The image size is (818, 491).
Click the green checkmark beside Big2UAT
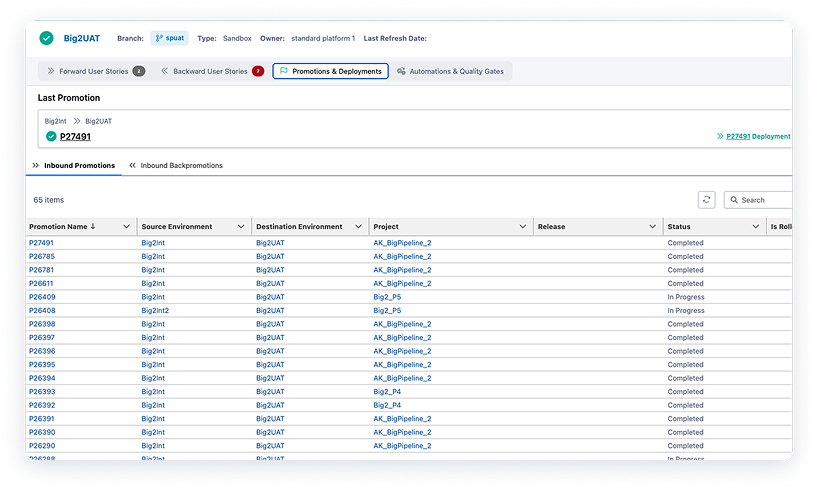tap(46, 38)
